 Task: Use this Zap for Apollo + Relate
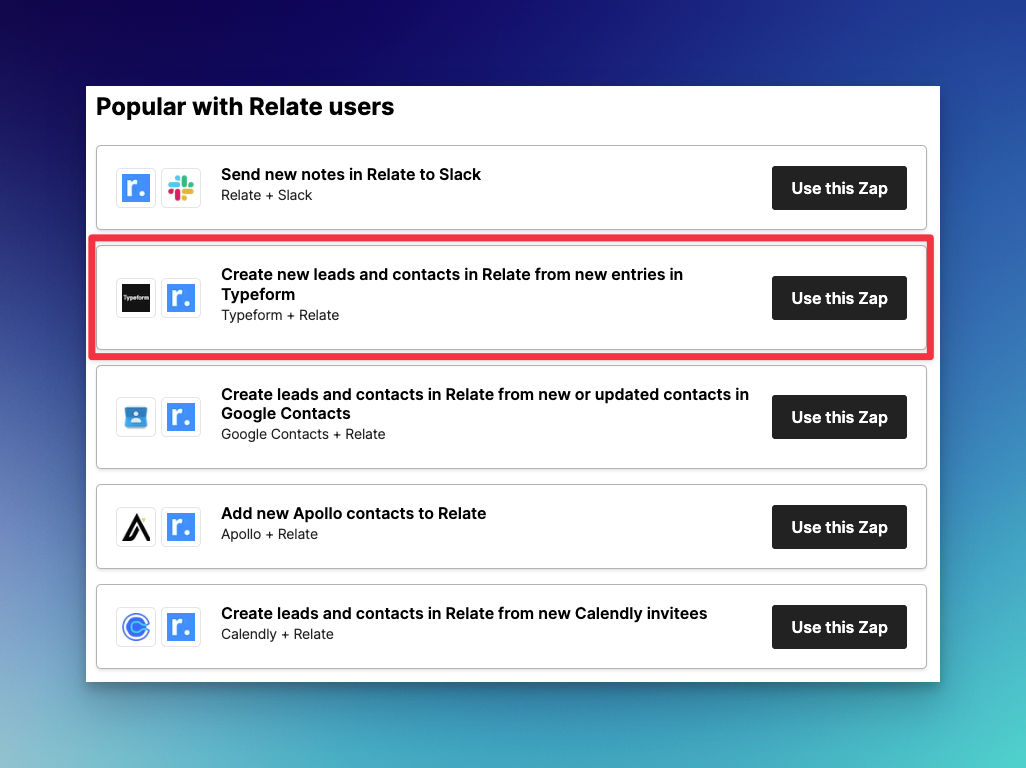(x=839, y=527)
